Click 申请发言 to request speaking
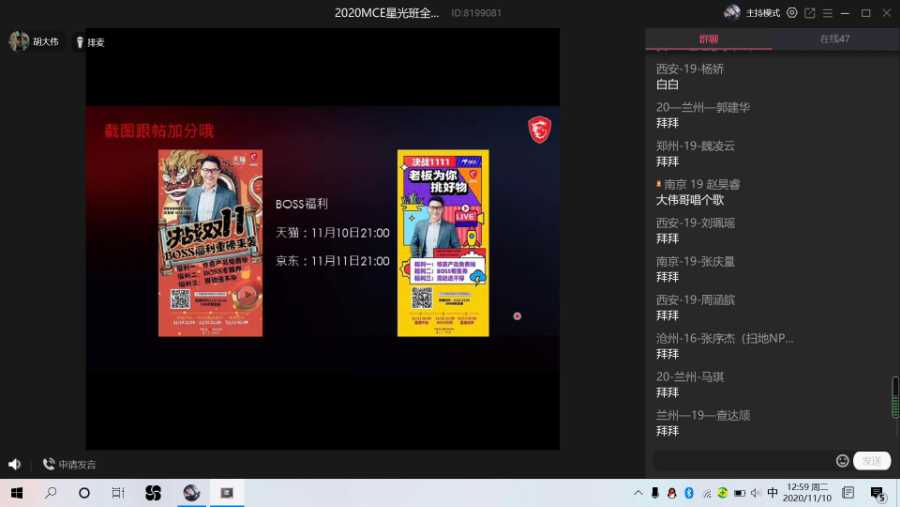900x507 pixels. point(70,464)
